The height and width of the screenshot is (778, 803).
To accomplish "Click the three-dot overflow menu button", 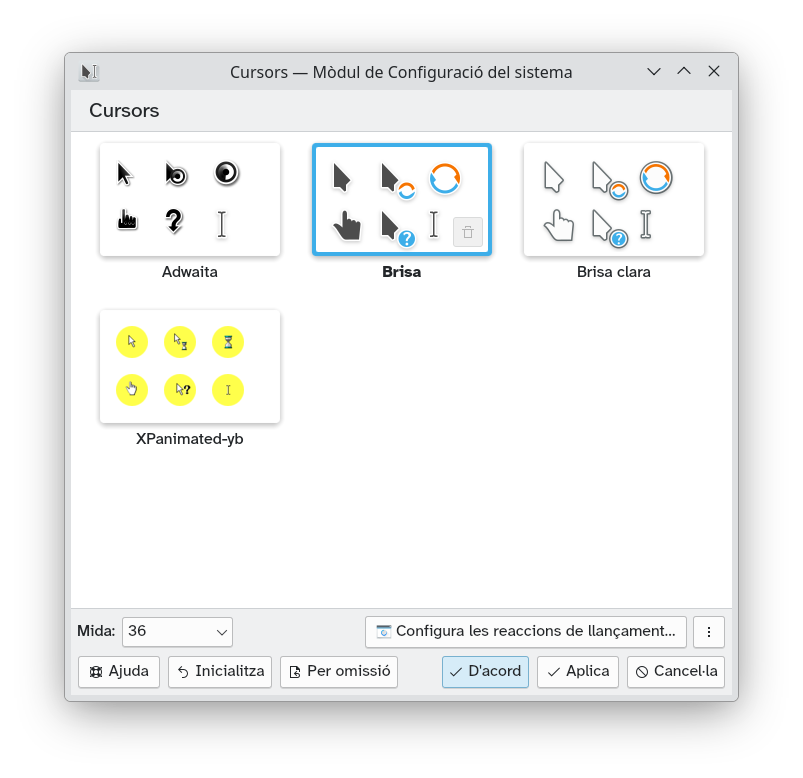I will click(709, 632).
